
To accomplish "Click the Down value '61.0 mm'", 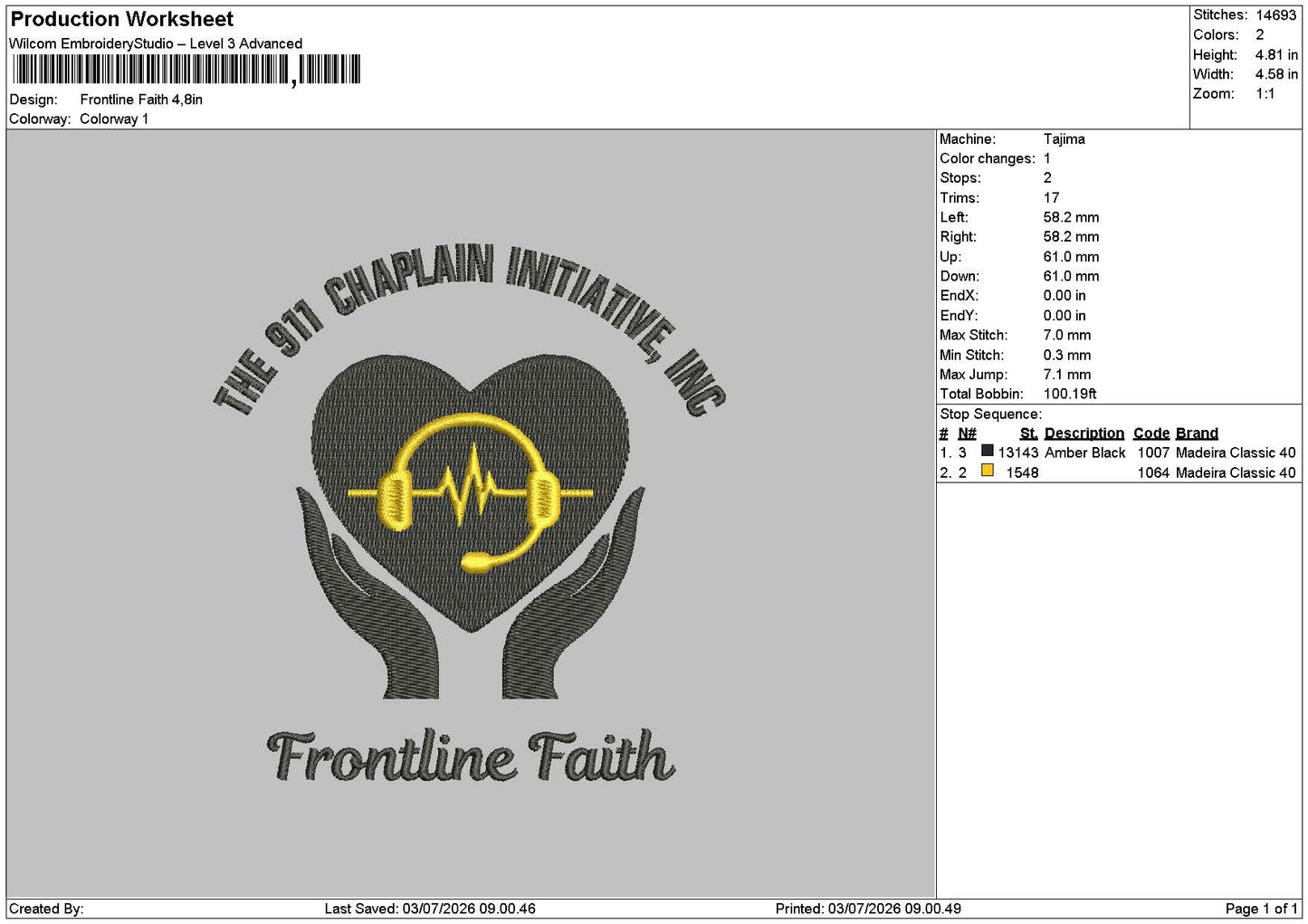I will pos(1071,277).
